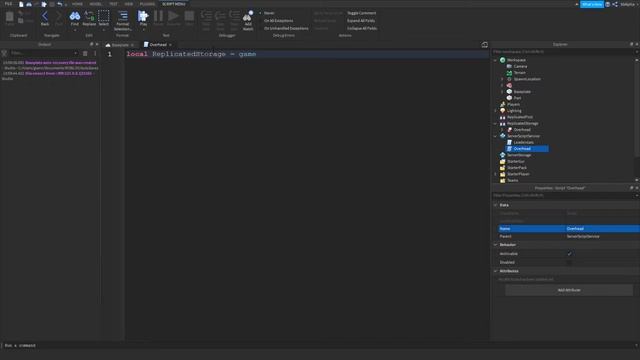Click the new file icon in title bar
The height and width of the screenshot is (360, 640).
(21, 4)
